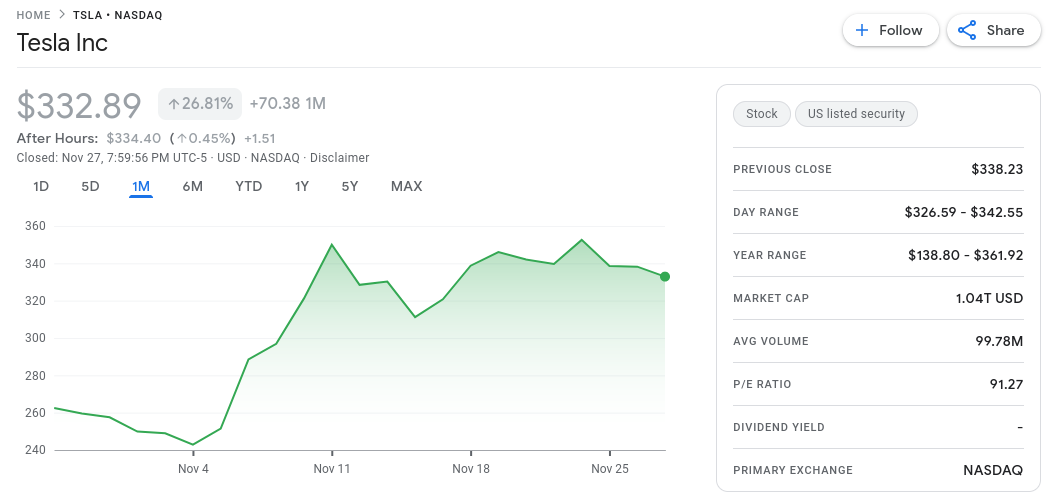Click the Share button

pyautogui.click(x=993, y=30)
